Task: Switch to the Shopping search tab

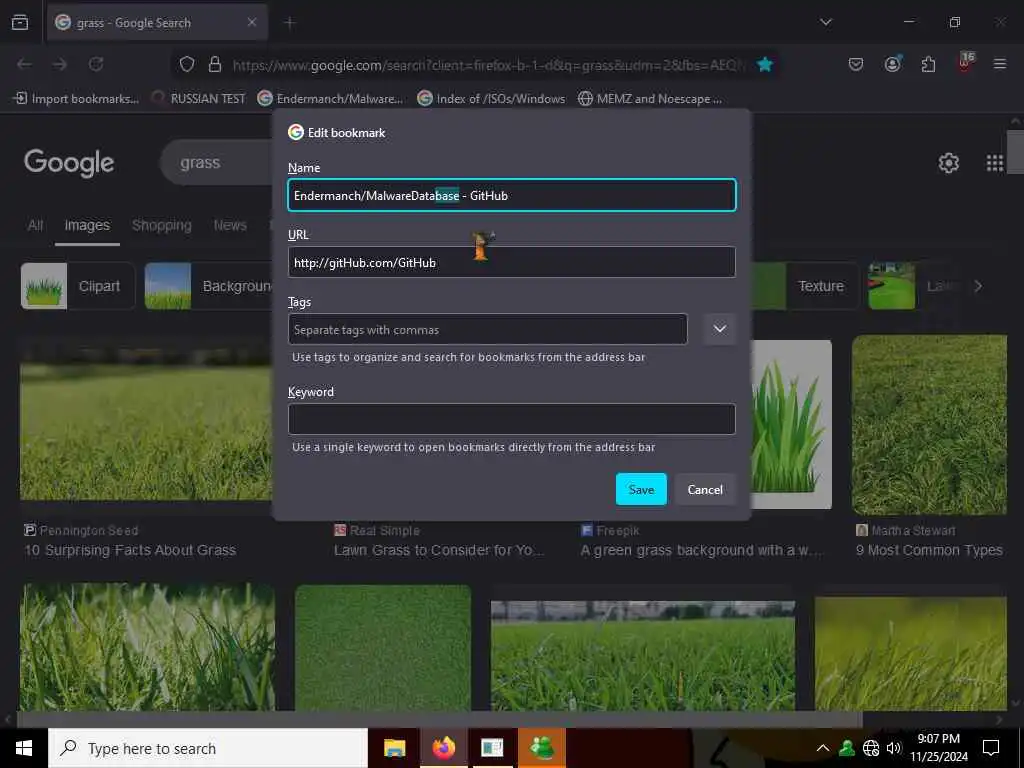Action: tap(161, 225)
